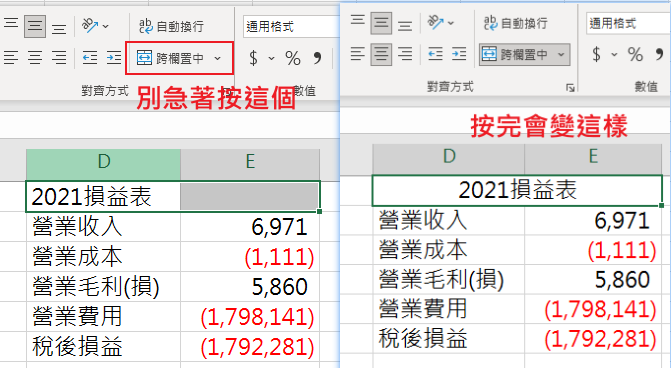The height and width of the screenshot is (368, 671).
Task: Click Align Left icon in left screenshot
Action: pyautogui.click(x=11, y=57)
